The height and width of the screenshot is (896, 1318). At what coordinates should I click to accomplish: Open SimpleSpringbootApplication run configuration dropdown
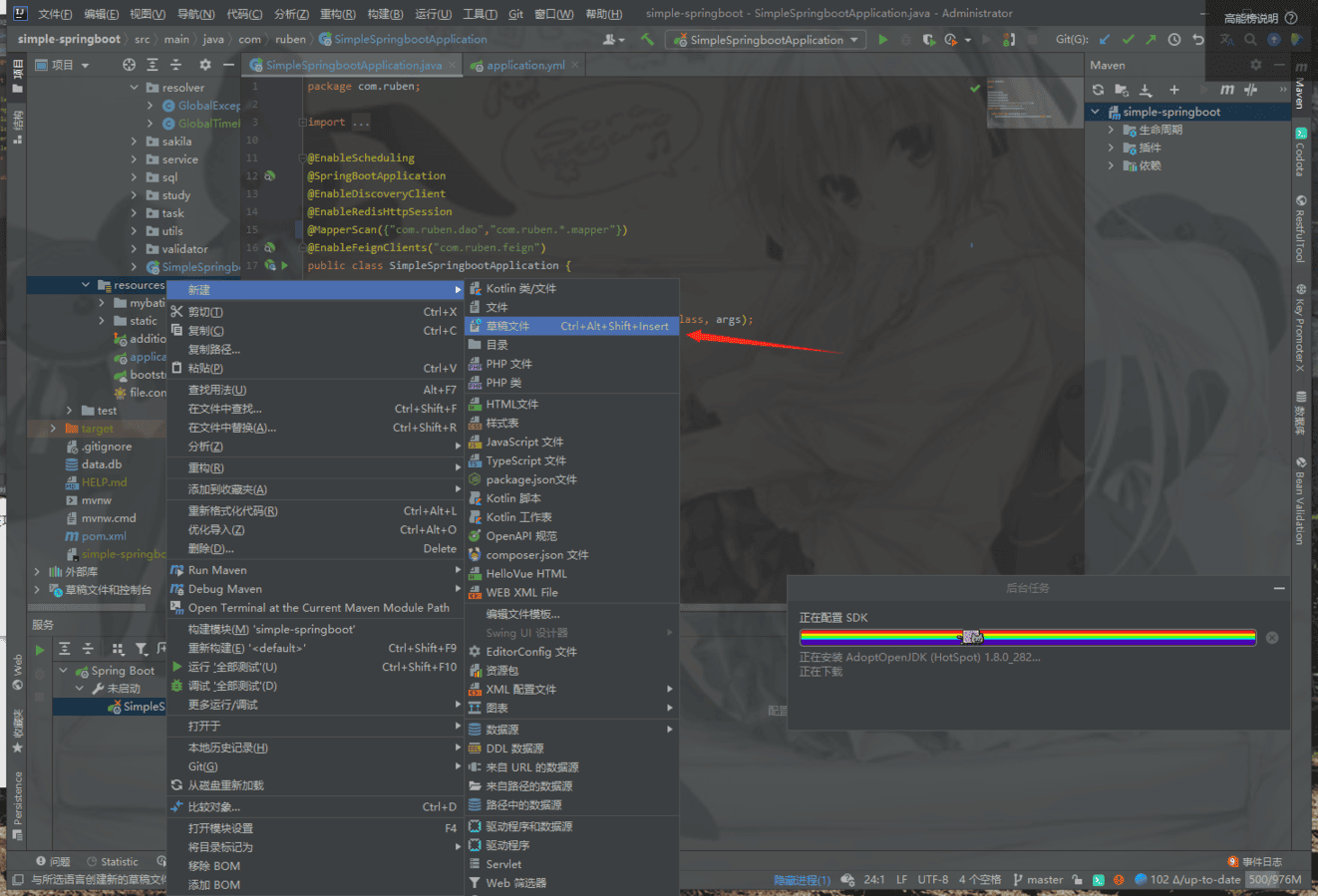pyautogui.click(x=766, y=40)
